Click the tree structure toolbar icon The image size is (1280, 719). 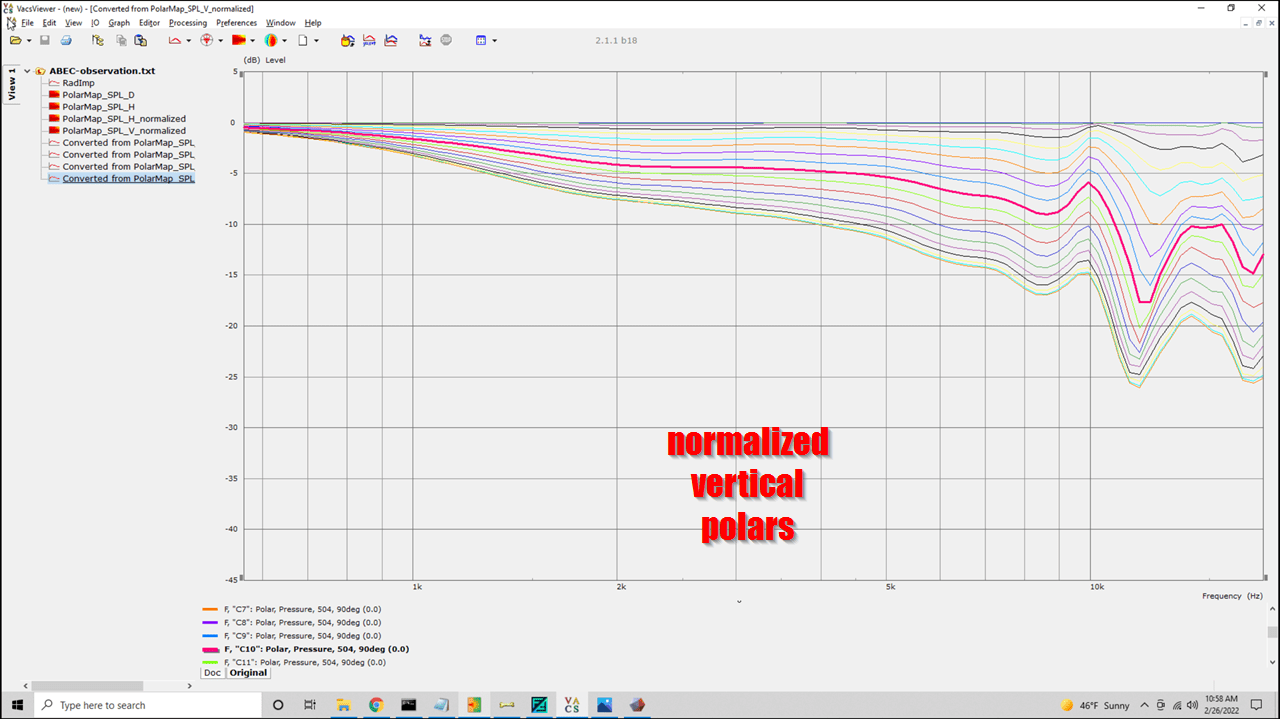tap(98, 40)
